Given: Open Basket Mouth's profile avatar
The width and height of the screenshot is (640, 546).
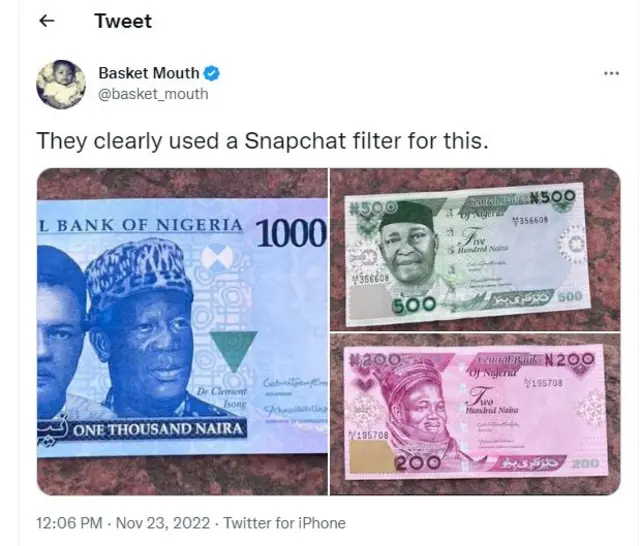Looking at the screenshot, I should [x=61, y=84].
